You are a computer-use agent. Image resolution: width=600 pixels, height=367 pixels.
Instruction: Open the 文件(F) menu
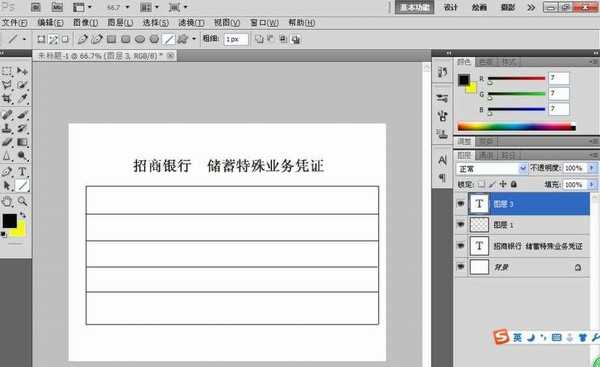click(x=15, y=23)
